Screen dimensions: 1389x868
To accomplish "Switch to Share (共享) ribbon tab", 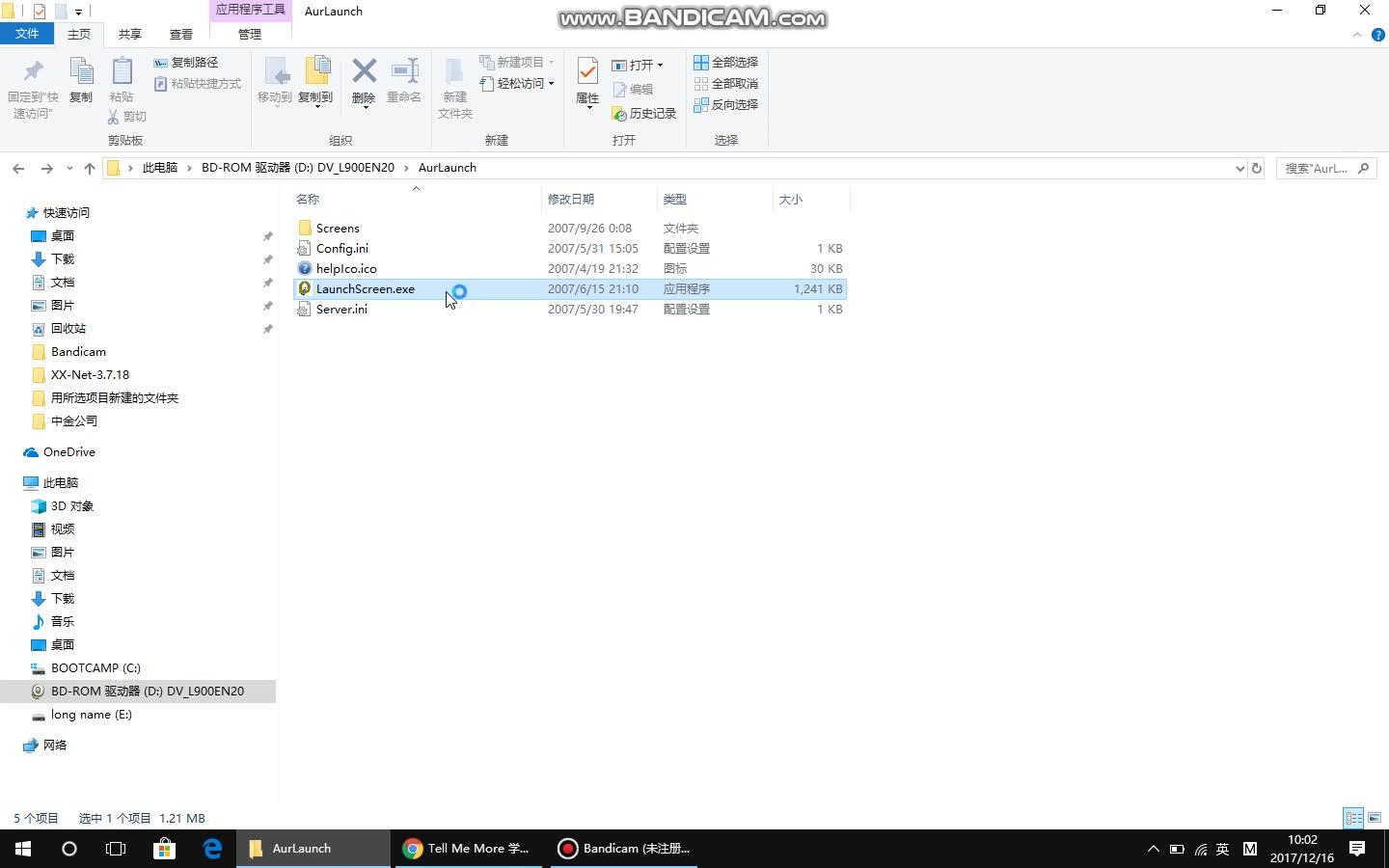I will coord(130,34).
